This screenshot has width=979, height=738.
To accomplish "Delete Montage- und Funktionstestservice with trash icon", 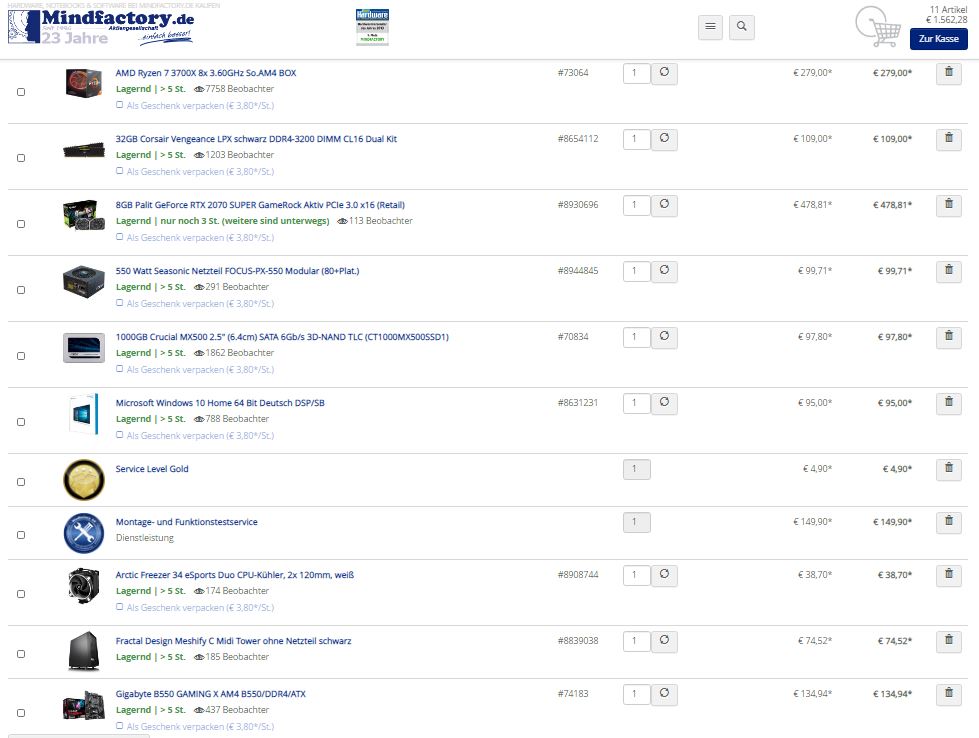I will click(949, 522).
